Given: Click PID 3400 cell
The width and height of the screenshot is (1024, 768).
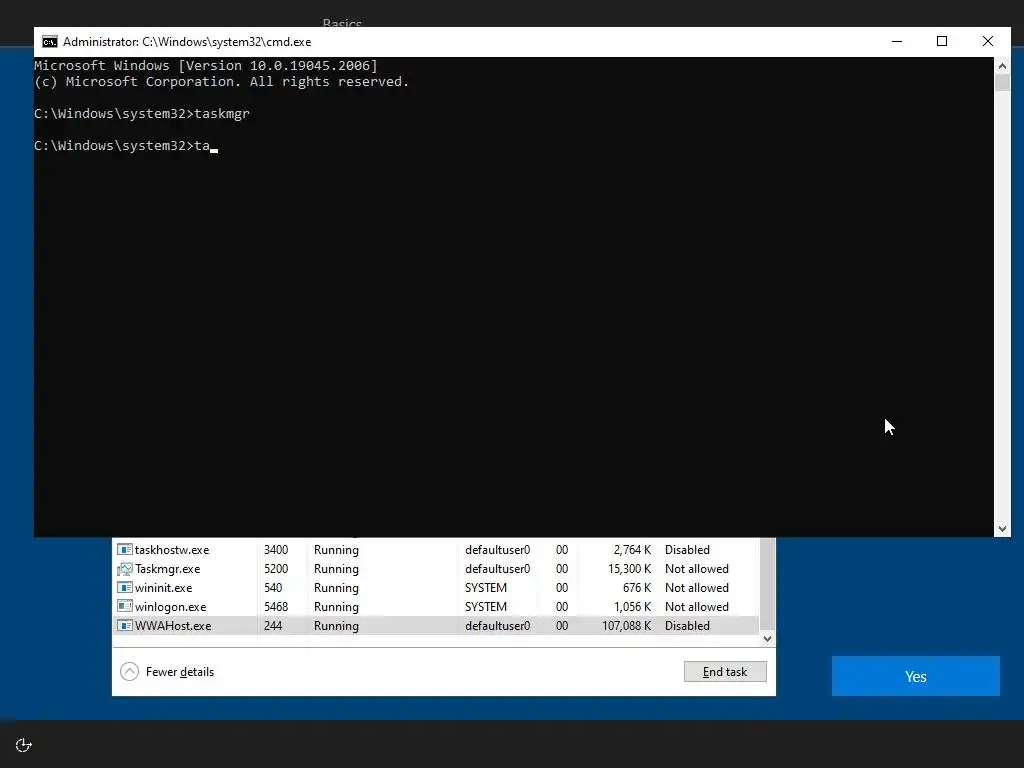Looking at the screenshot, I should point(276,550).
